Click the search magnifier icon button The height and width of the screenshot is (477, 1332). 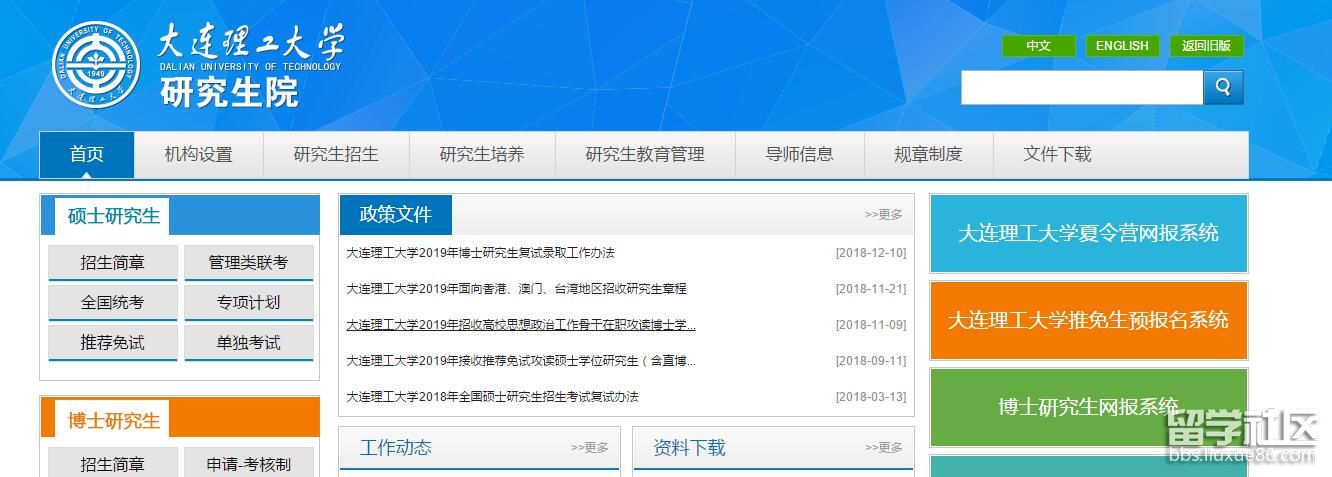(1223, 88)
